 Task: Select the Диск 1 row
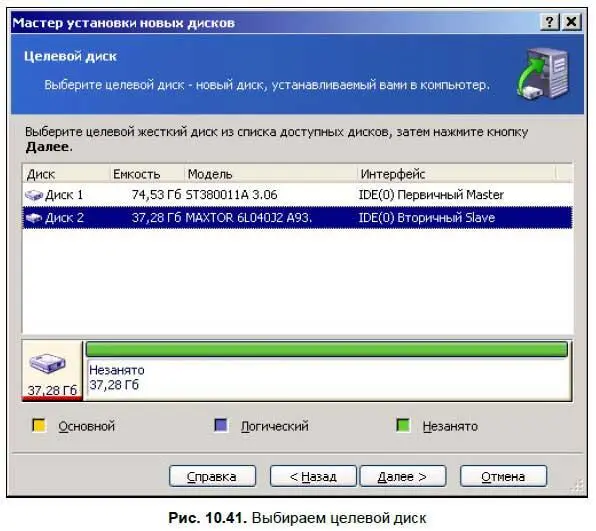click(298, 195)
